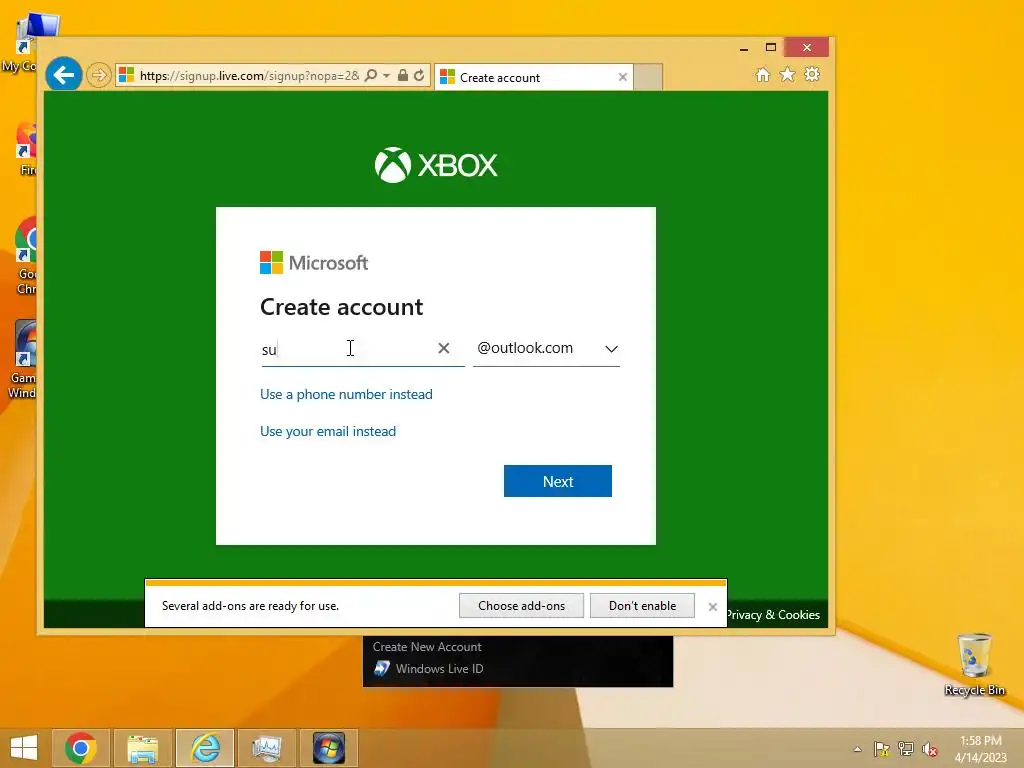1024x768 pixels.
Task: Click the network tray icon
Action: [x=906, y=749]
